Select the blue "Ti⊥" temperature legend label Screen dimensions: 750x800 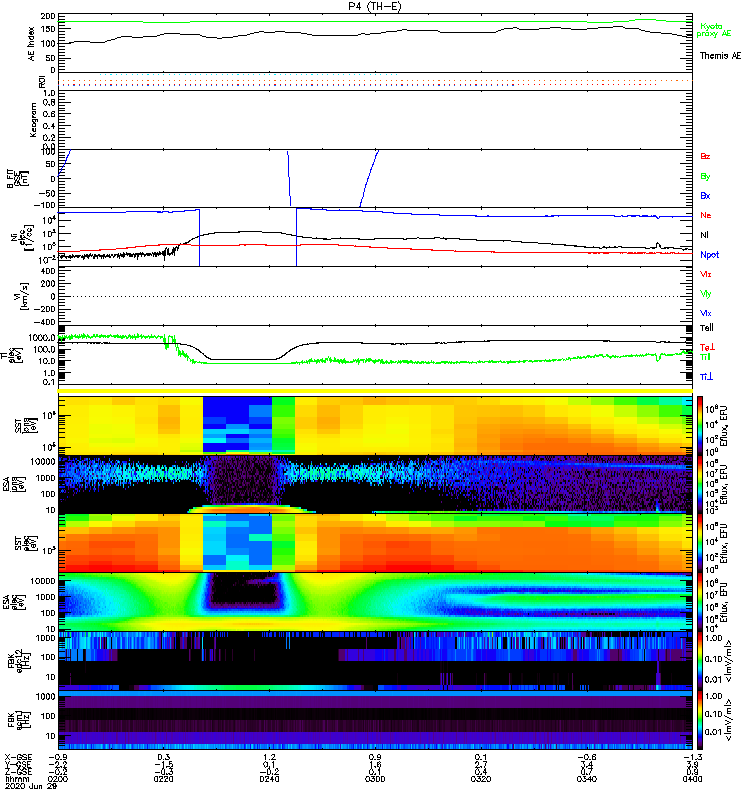[706, 377]
